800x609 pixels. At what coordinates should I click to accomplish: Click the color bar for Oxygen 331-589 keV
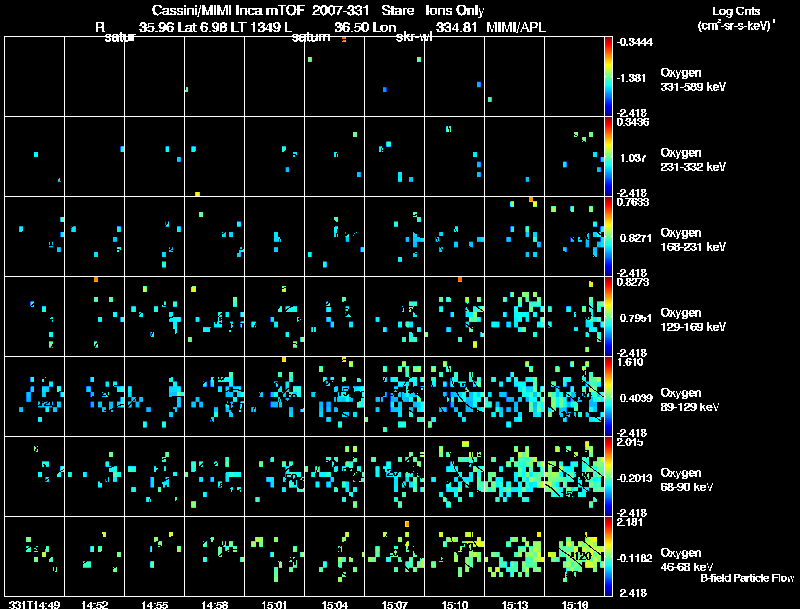[x=609, y=76]
